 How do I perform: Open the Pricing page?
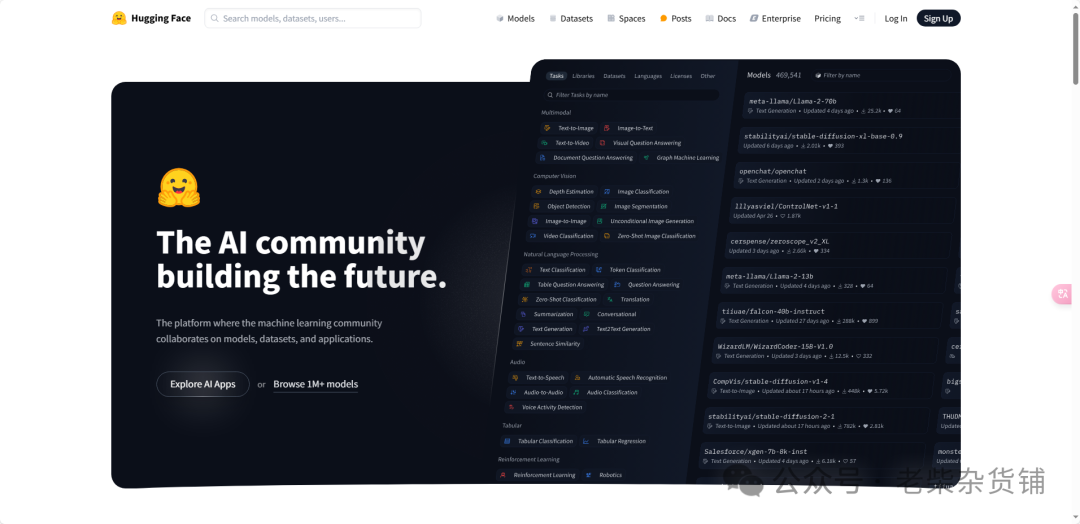pos(827,19)
